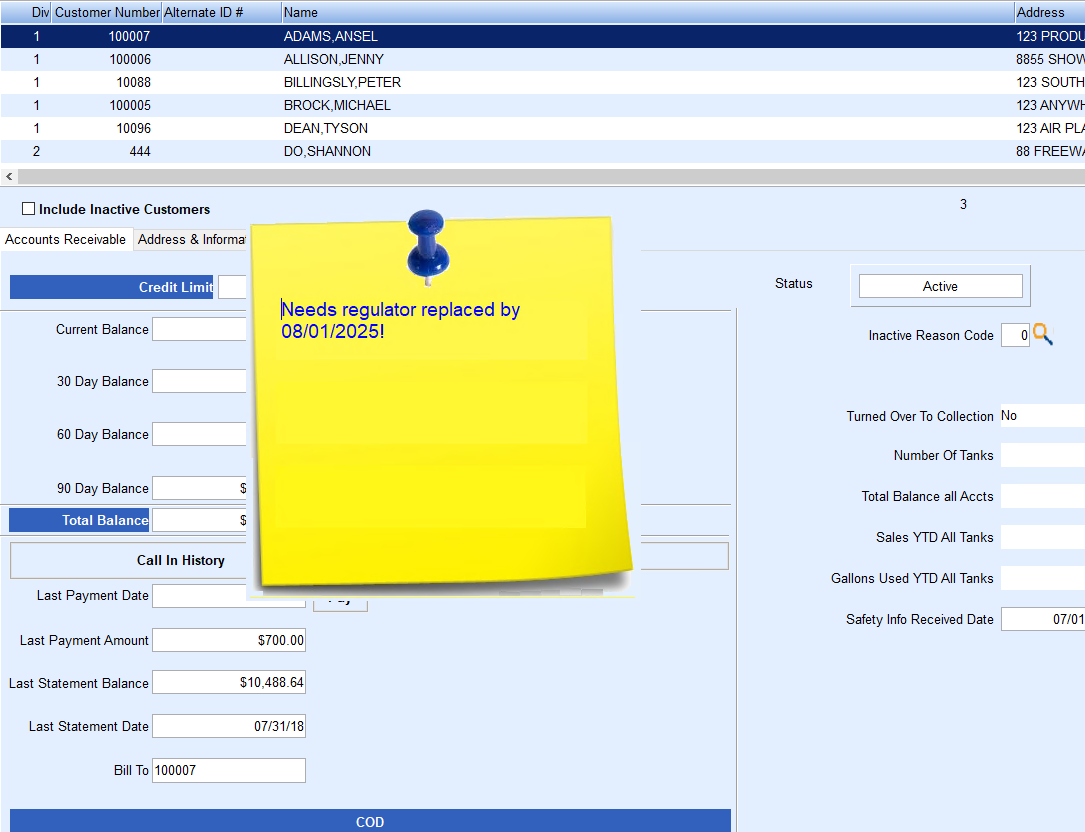Click the Last Statement Date field
The height and width of the screenshot is (832, 1085).
(228, 726)
